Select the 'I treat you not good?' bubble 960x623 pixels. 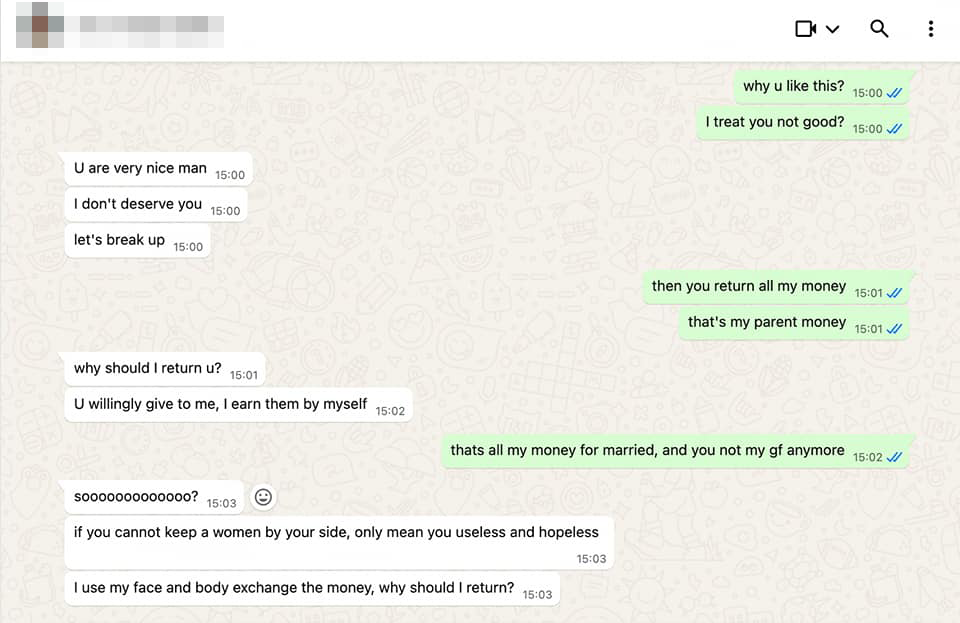point(803,123)
